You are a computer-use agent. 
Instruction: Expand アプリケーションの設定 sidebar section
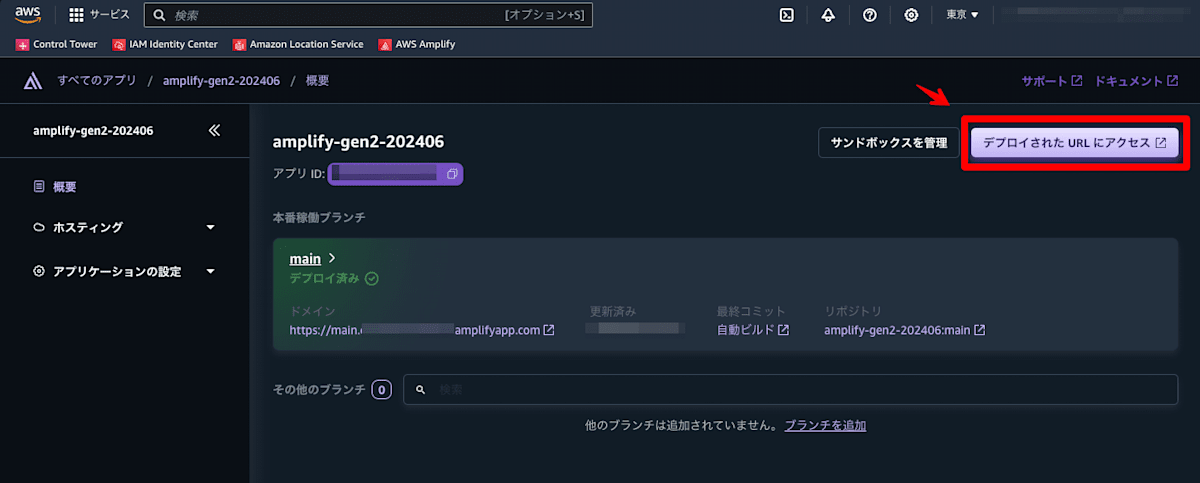[x=125, y=271]
